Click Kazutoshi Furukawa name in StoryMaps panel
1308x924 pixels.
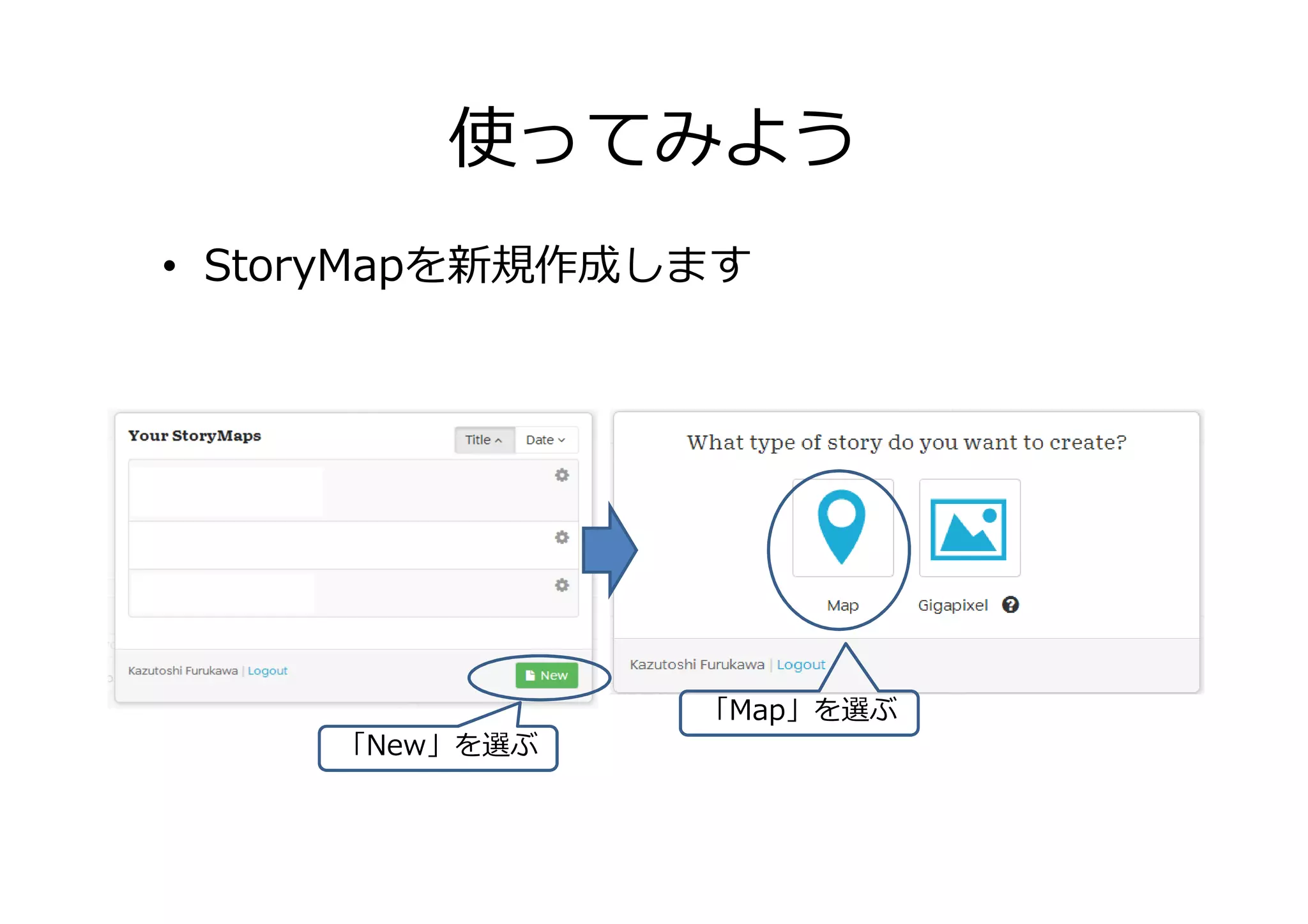click(x=183, y=670)
